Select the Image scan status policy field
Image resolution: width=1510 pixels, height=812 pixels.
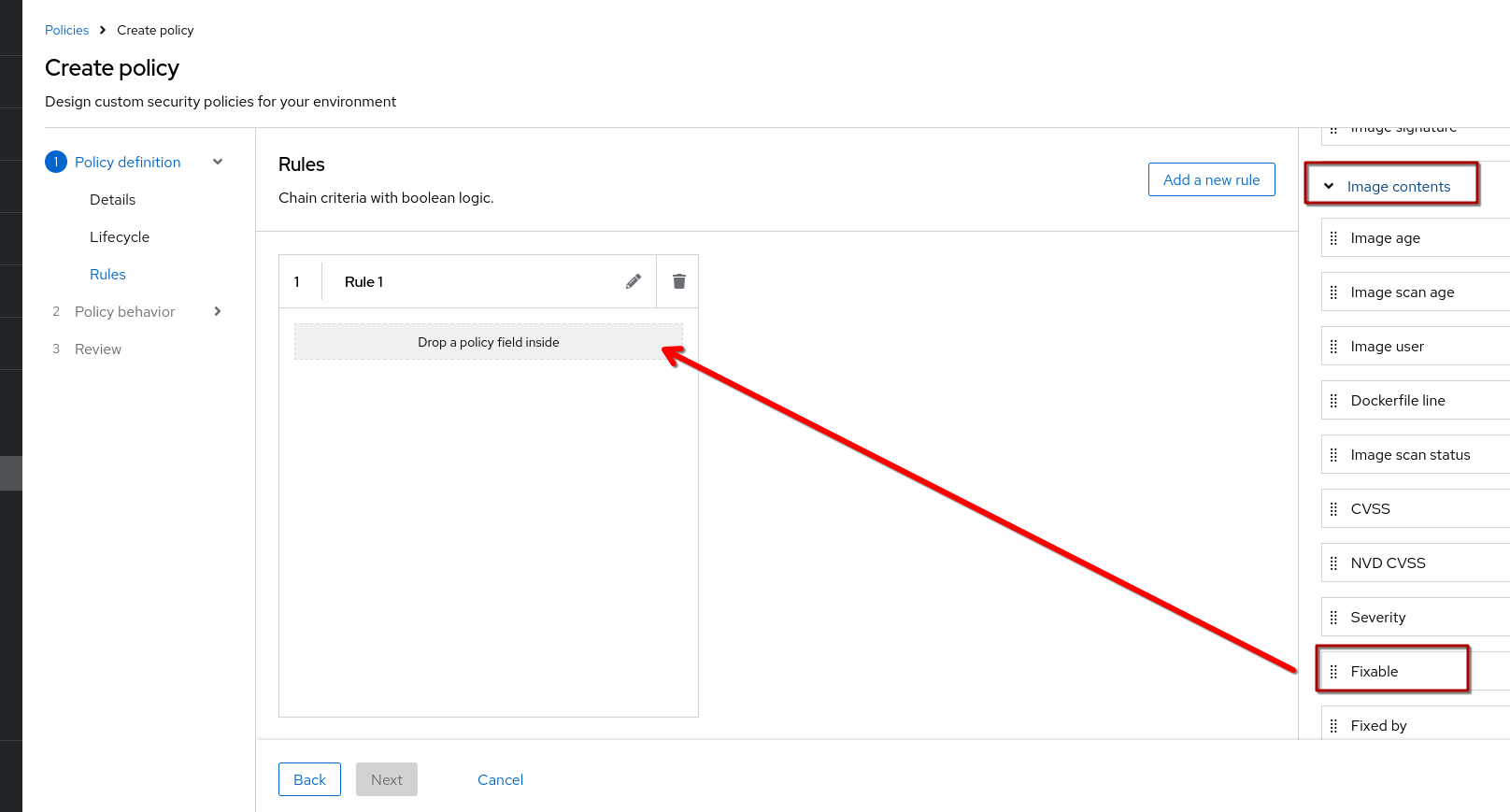(1410, 455)
